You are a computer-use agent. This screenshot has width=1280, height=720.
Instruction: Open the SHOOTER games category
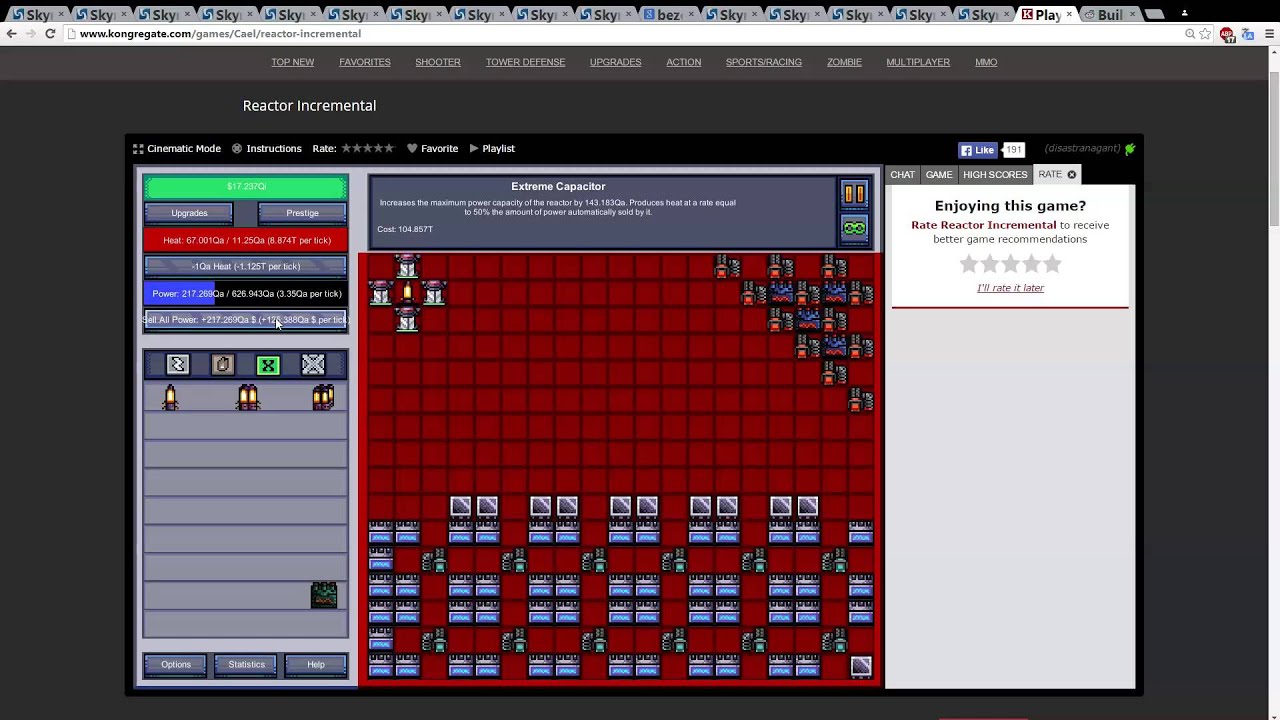pos(438,62)
